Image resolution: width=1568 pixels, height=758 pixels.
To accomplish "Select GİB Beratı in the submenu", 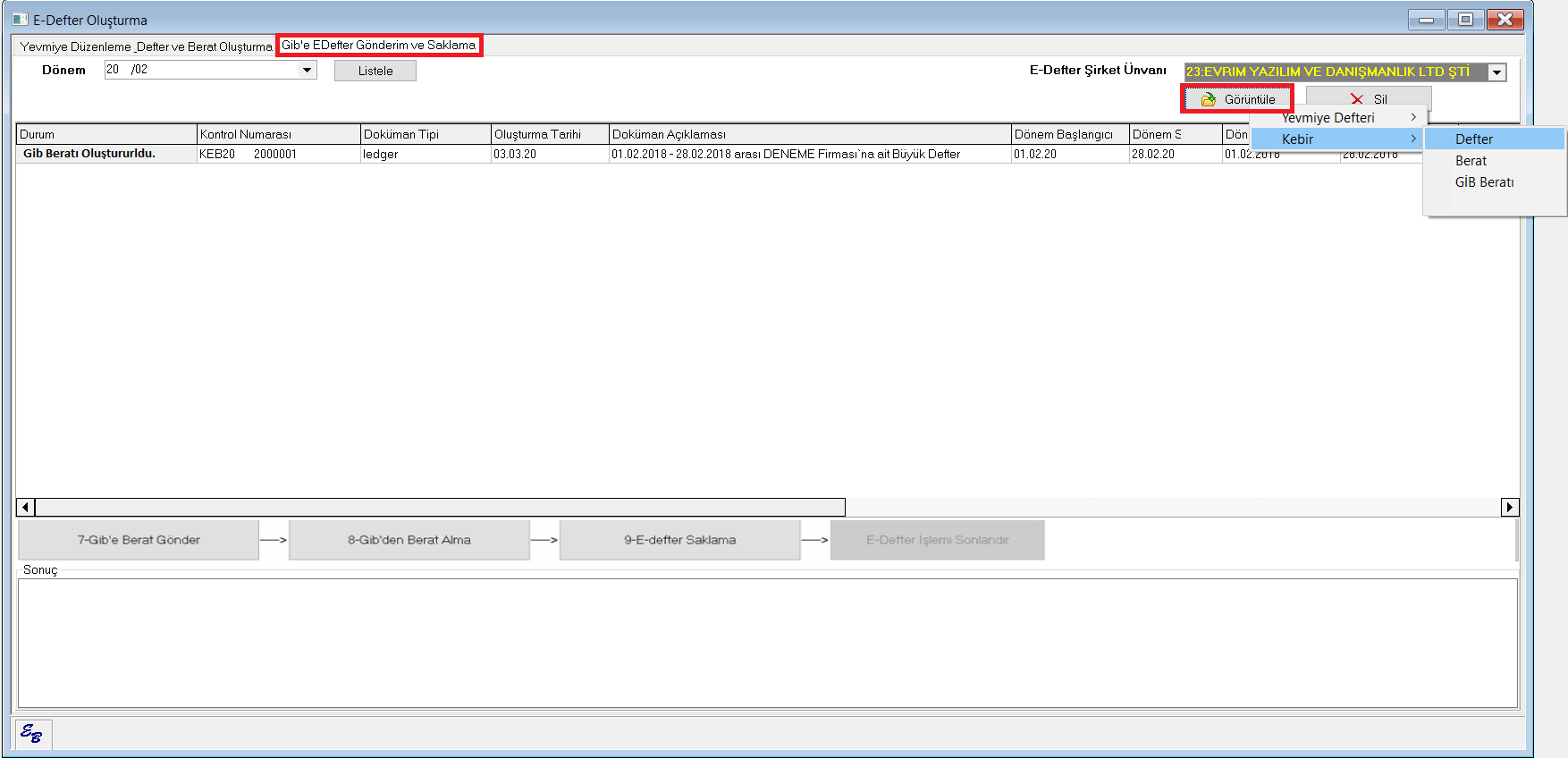I will [1494, 181].
